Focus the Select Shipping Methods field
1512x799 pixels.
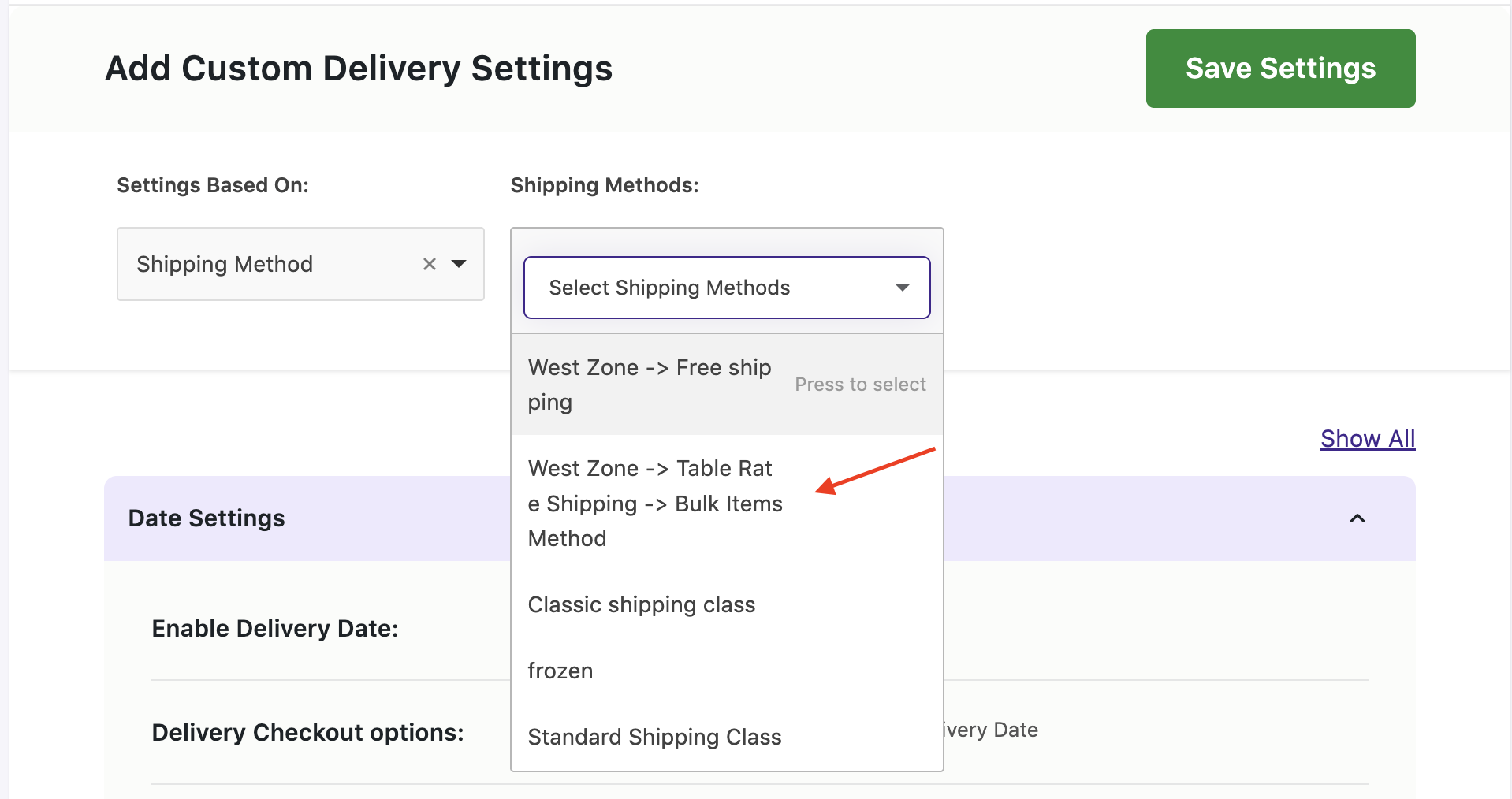(668, 288)
